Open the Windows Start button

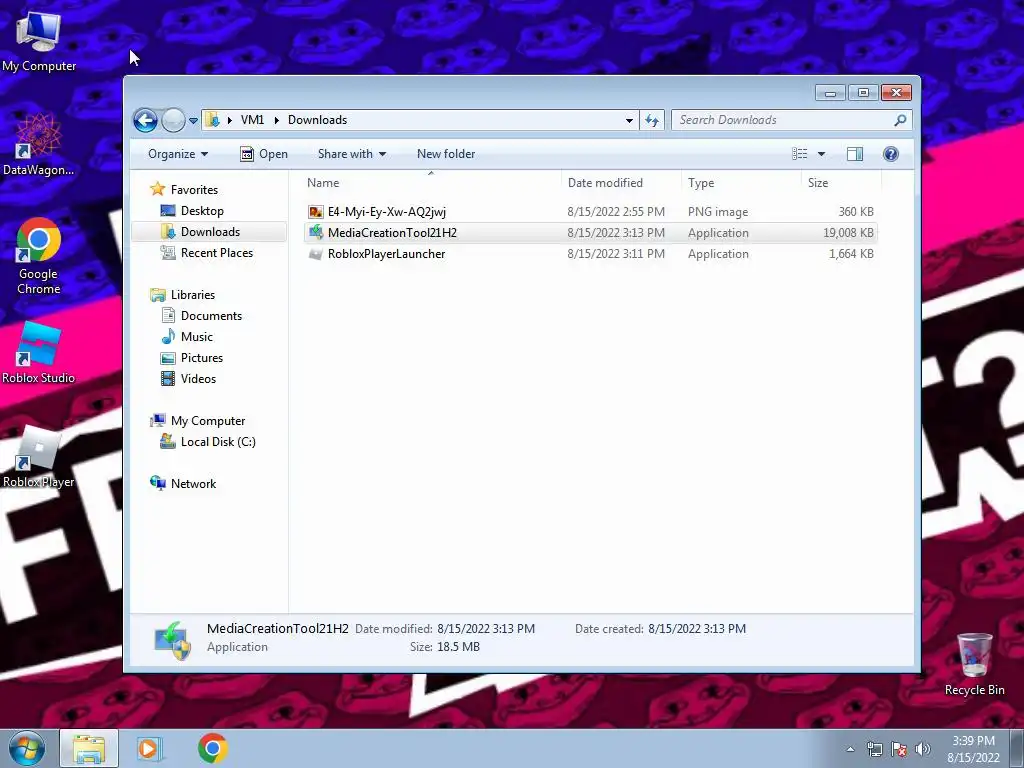pos(27,748)
